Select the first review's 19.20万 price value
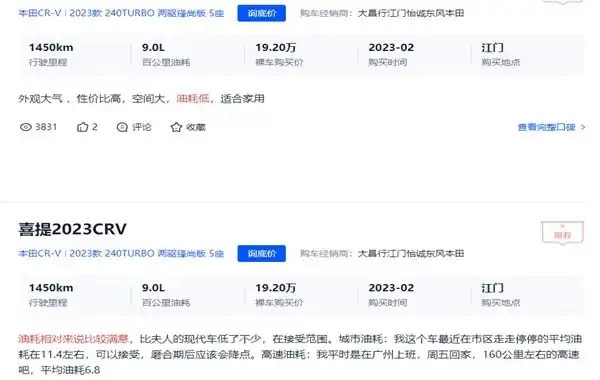Image resolution: width=600 pixels, height=380 pixels. (276, 47)
